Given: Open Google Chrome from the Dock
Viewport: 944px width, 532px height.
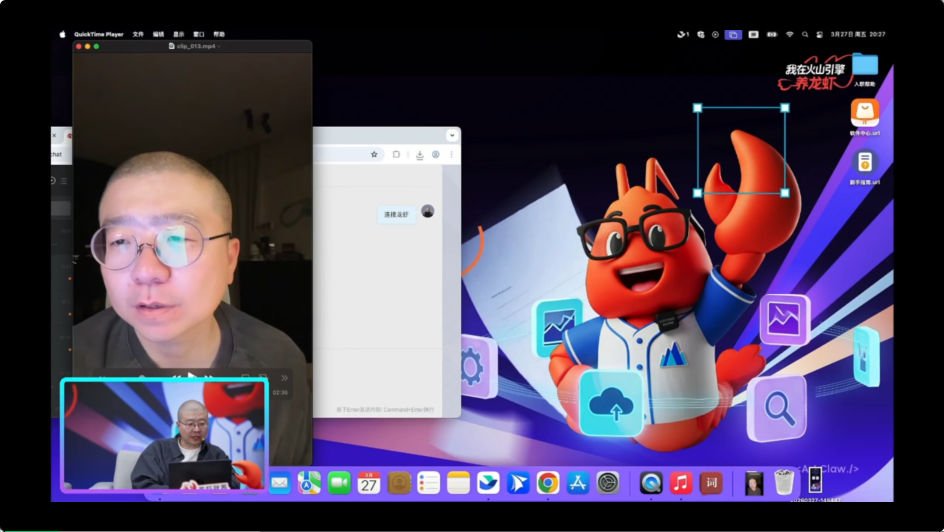Looking at the screenshot, I should [547, 483].
